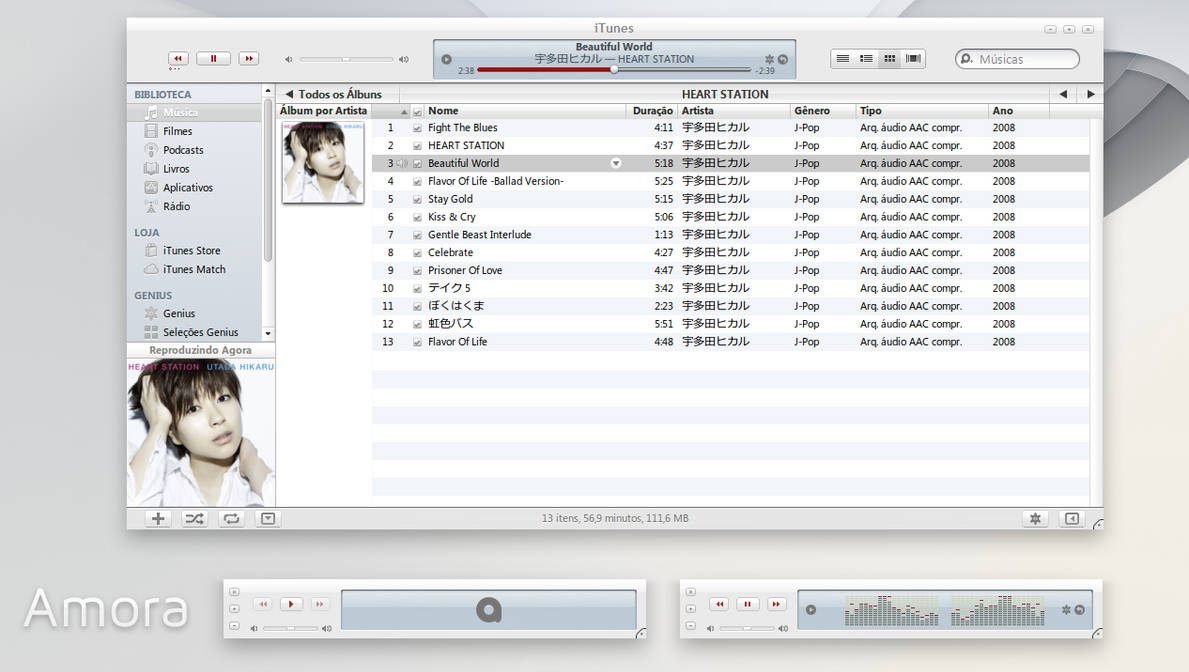The height and width of the screenshot is (672, 1189).
Task: Hide the artwork viewer button
Action: [268, 519]
